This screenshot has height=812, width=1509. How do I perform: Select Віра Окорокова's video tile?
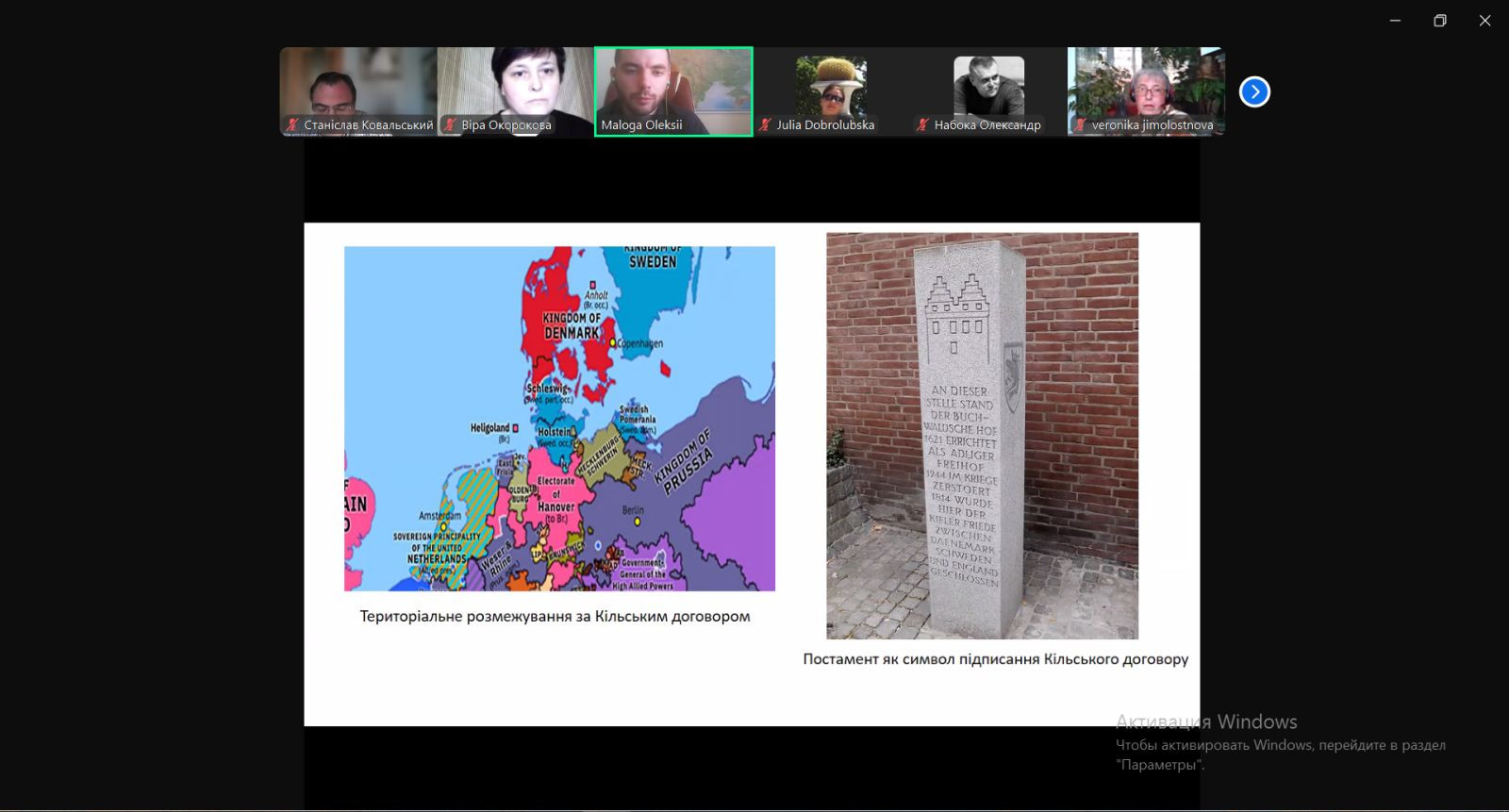[516, 91]
